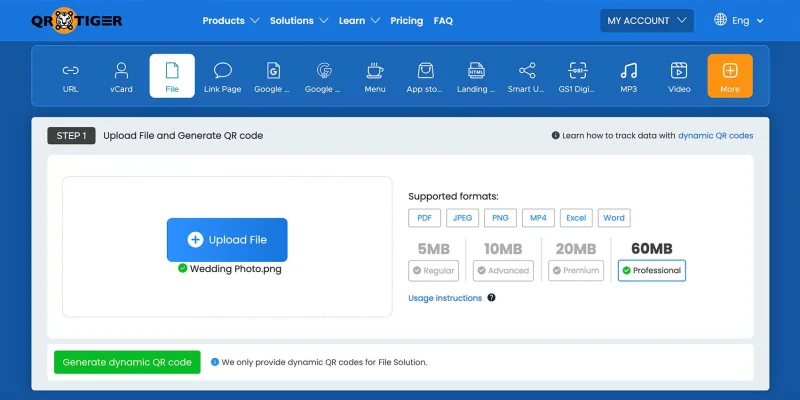800x400 pixels.
Task: Select the File QR code type
Action: coord(172,76)
